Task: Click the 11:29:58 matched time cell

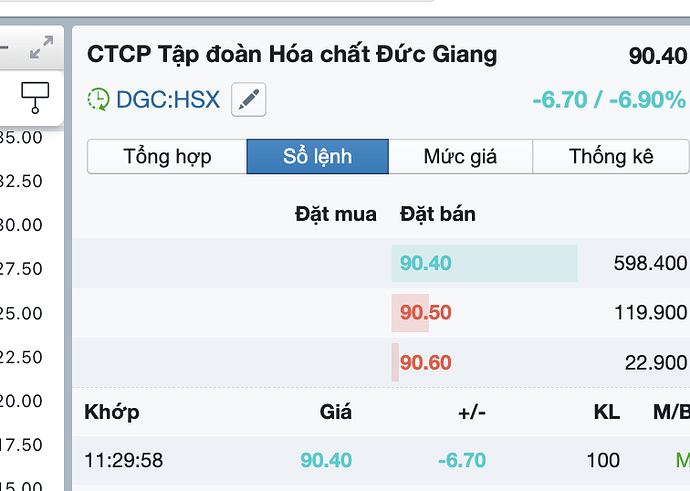Action: pos(124,461)
